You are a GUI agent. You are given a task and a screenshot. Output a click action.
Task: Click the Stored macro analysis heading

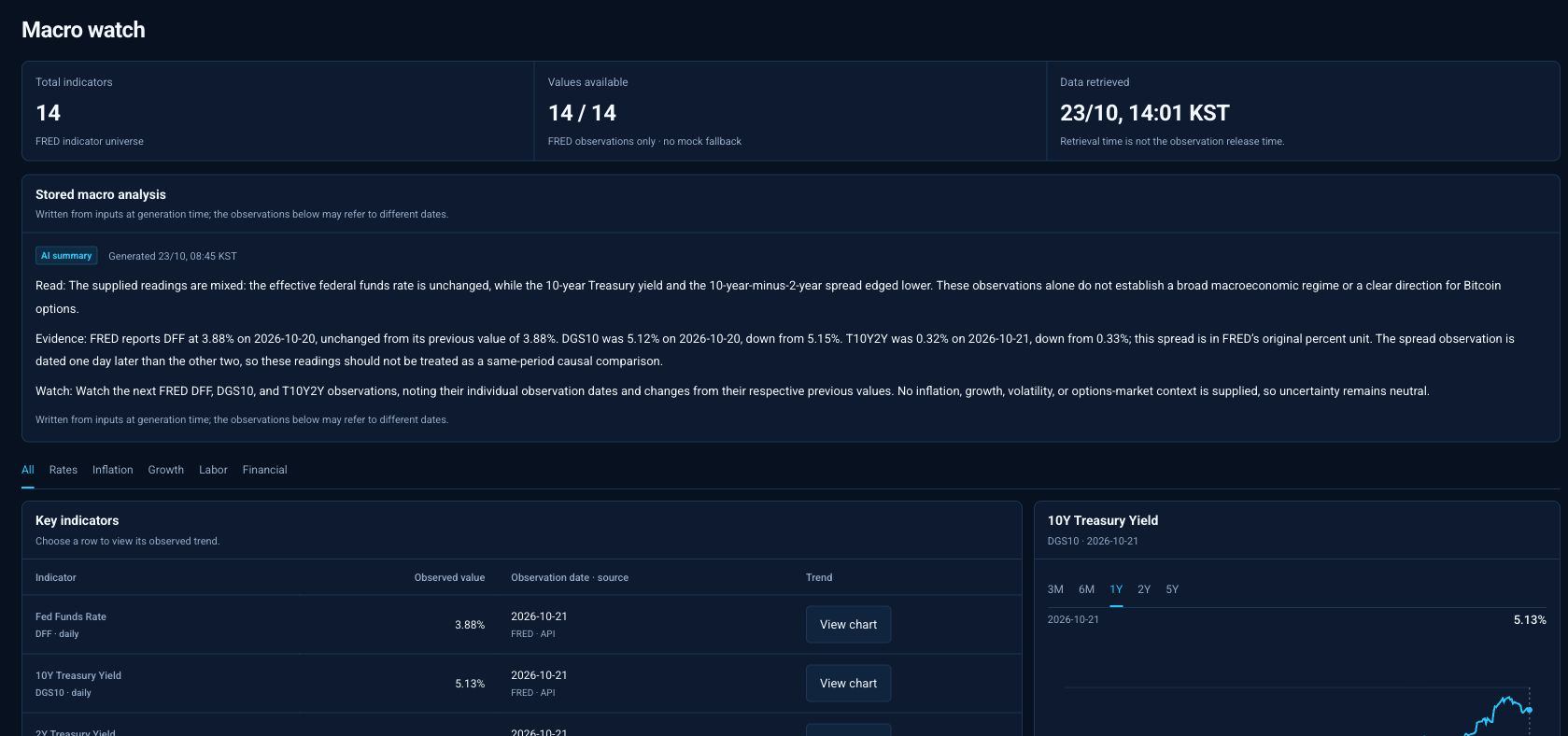[101, 194]
